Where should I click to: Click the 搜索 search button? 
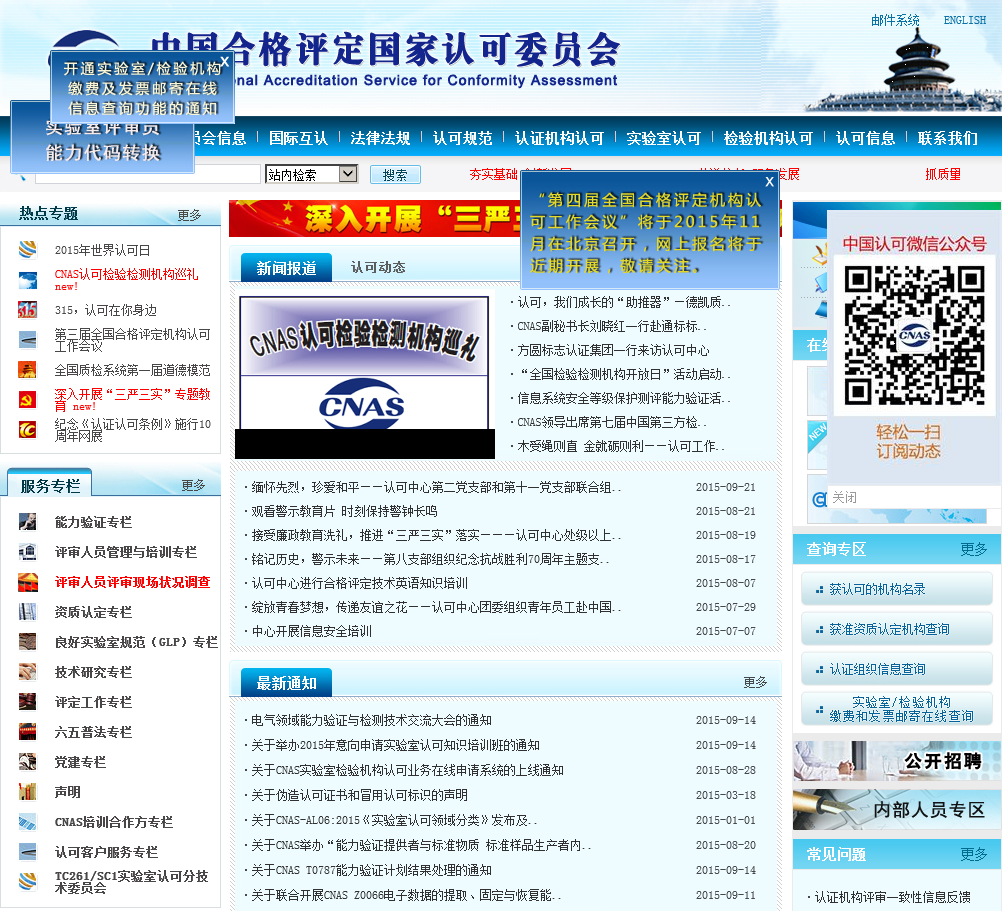[395, 174]
